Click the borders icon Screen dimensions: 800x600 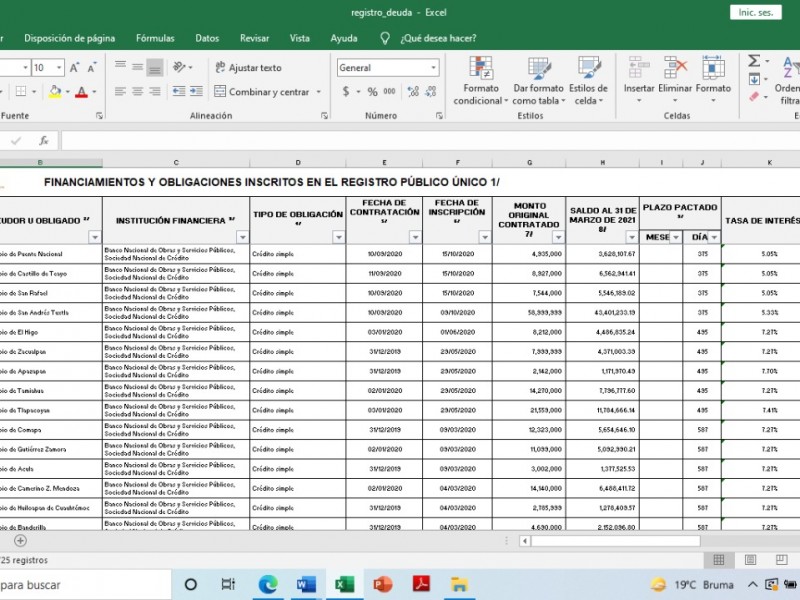click(x=21, y=92)
